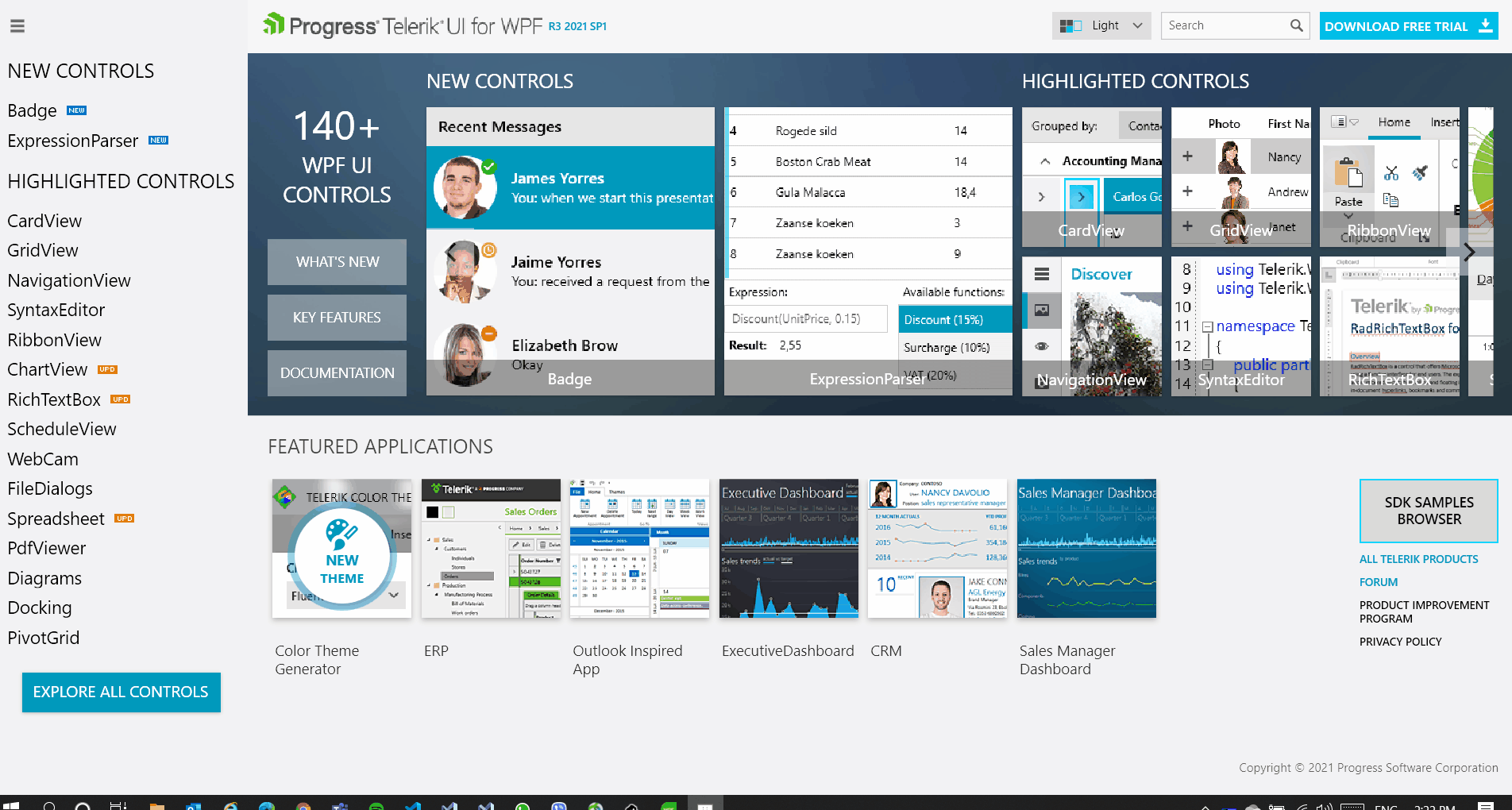
Task: Show next highlighted controls with the arrow
Action: point(1469,252)
